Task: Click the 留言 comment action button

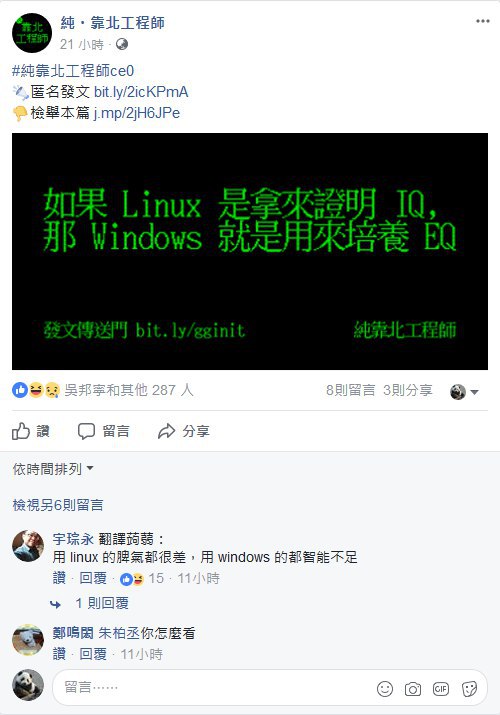Action: pyautogui.click(x=103, y=431)
